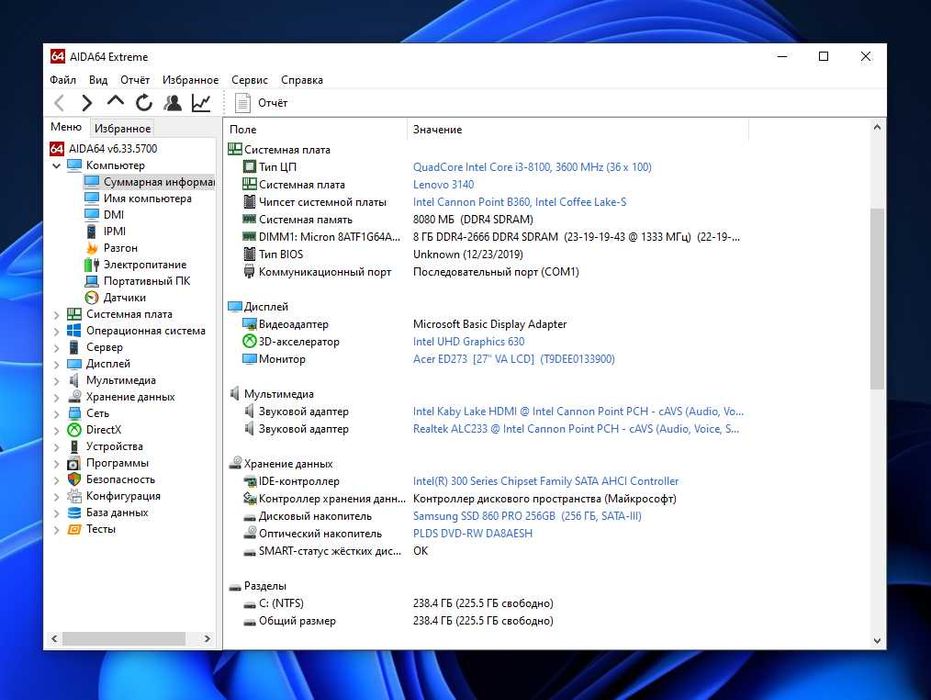Expand the Дисплей node chevron
Image resolution: width=931 pixels, height=700 pixels.
(56, 365)
